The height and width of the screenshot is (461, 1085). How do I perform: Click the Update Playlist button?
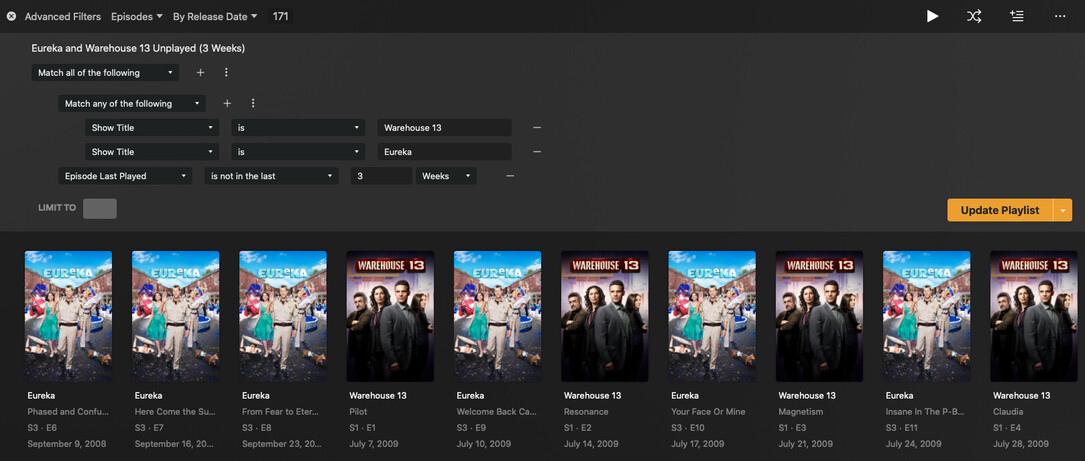[1000, 210]
